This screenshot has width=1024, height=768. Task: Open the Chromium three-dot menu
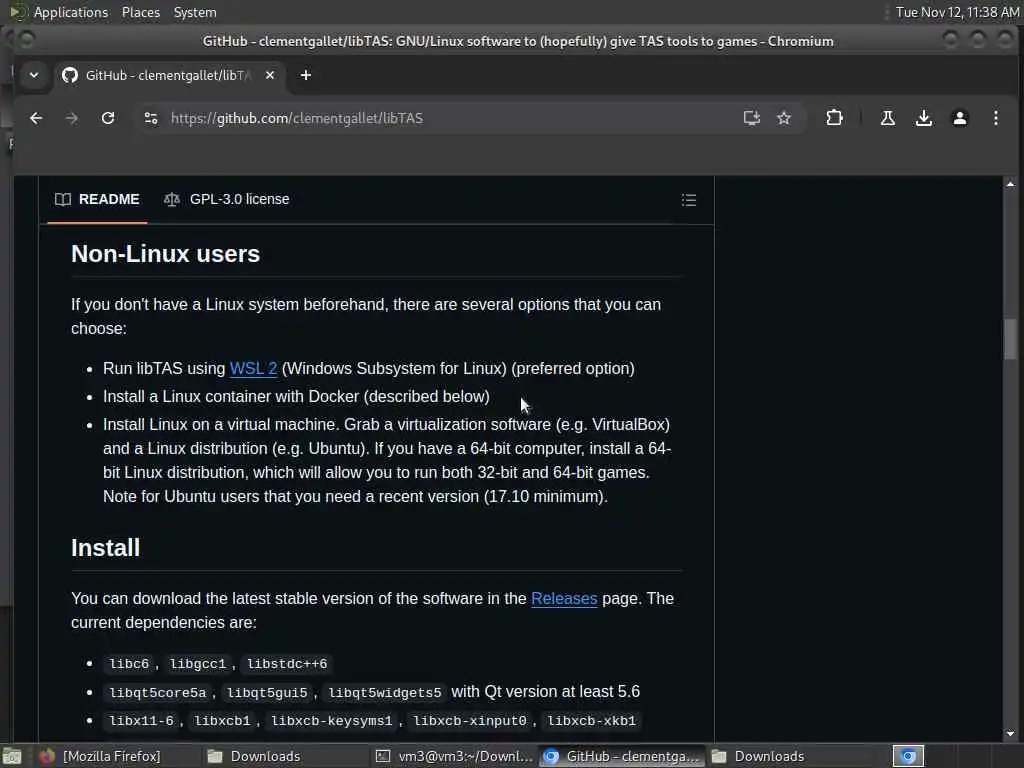(995, 118)
